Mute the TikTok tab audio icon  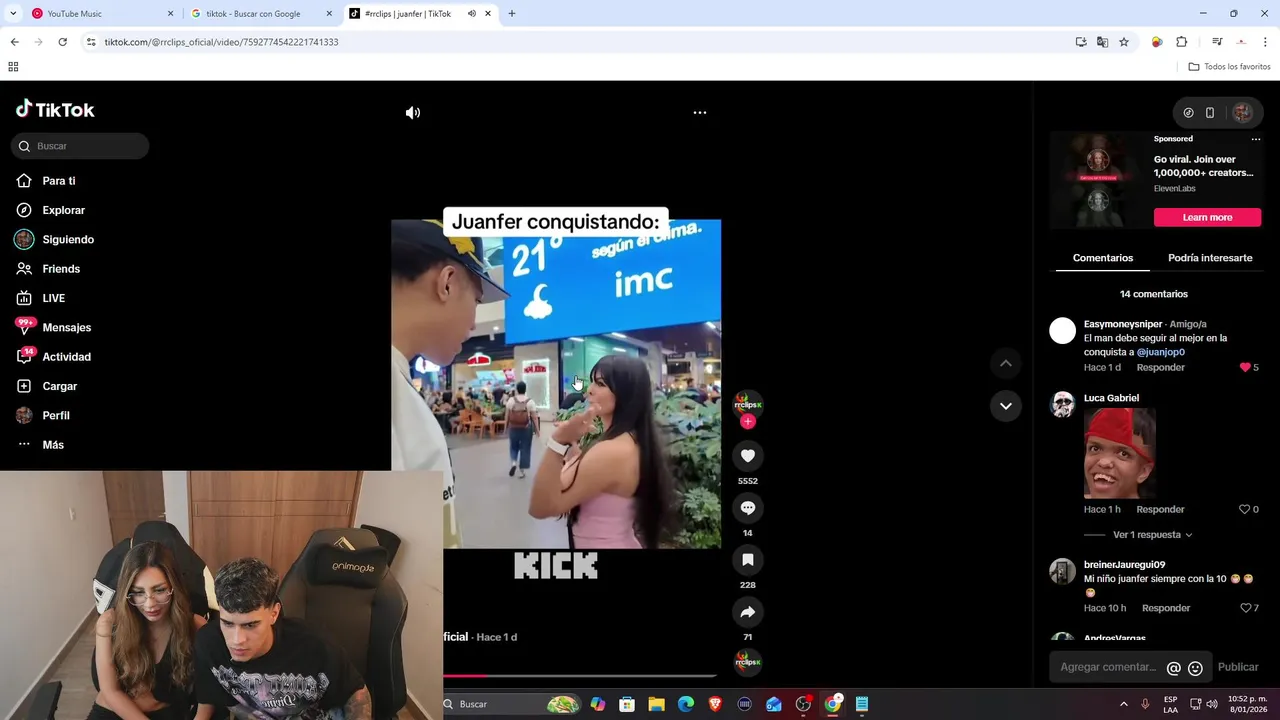pyautogui.click(x=471, y=14)
